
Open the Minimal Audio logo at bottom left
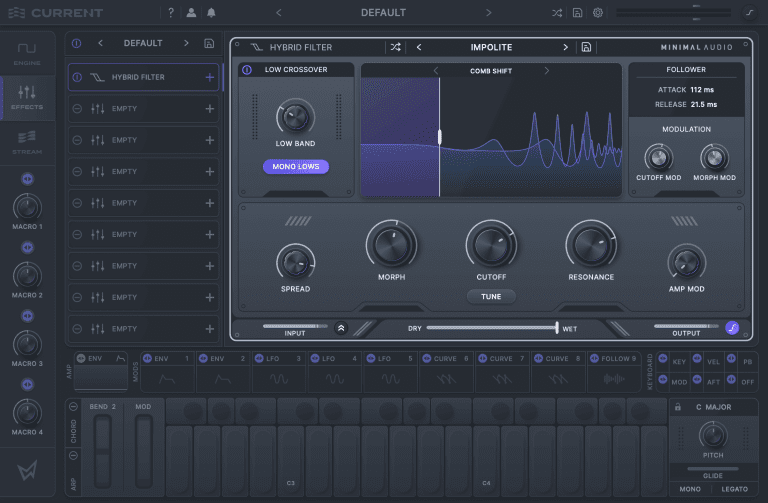click(x=27, y=471)
